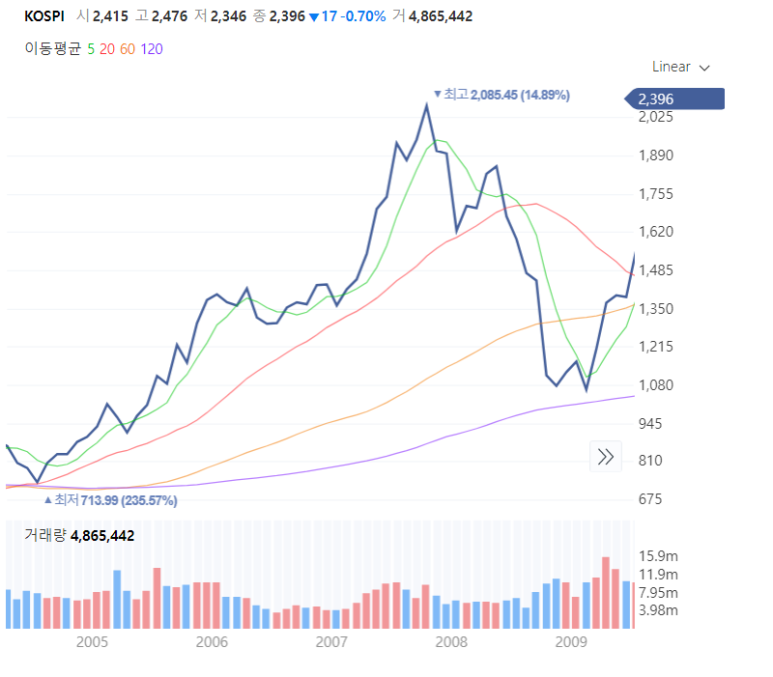Click the 1,215 price axis label
This screenshot has width=773, height=677.
656,347
